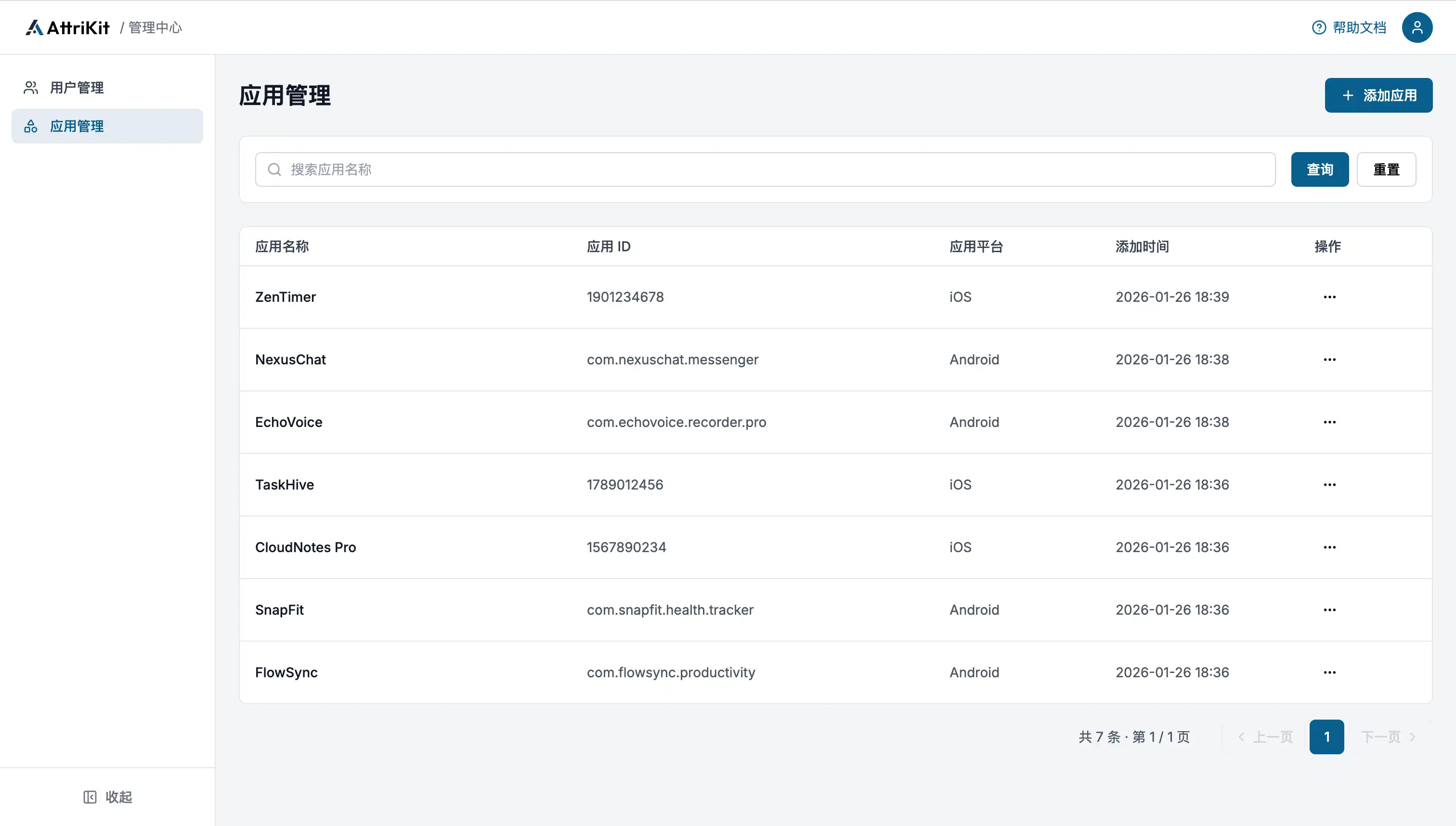Viewport: 1456px width, 826px height.
Task: Click the magnifier icon in search box
Action: 274,169
